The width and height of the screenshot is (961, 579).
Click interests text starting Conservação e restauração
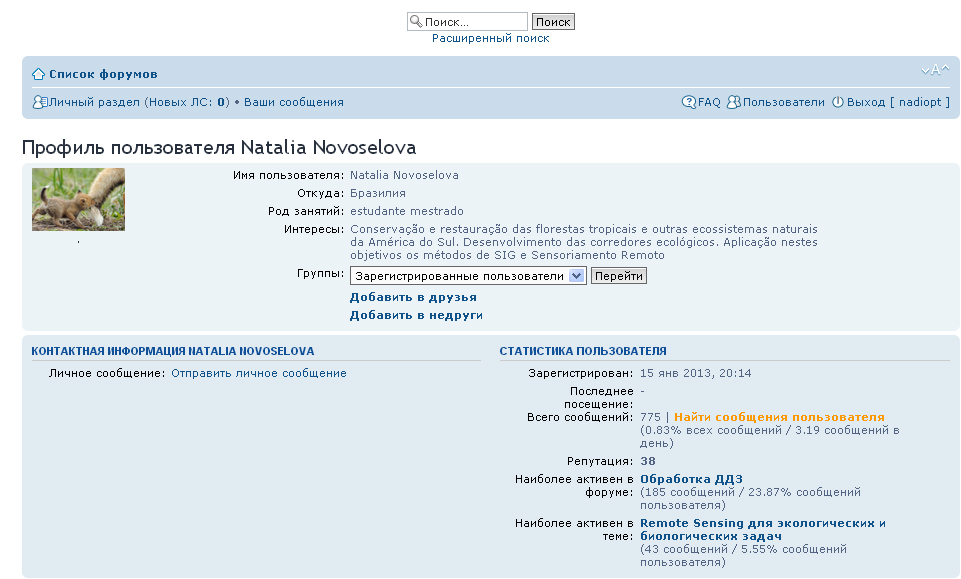[x=584, y=242]
